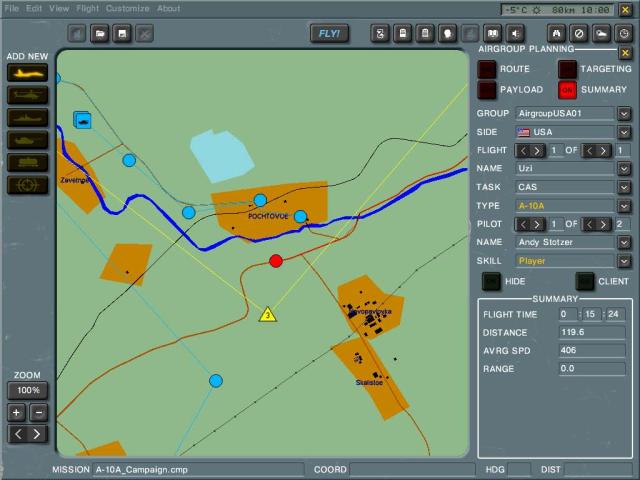Click the zoom out minus button
Image resolution: width=640 pixels, height=480 pixels.
[x=38, y=412]
